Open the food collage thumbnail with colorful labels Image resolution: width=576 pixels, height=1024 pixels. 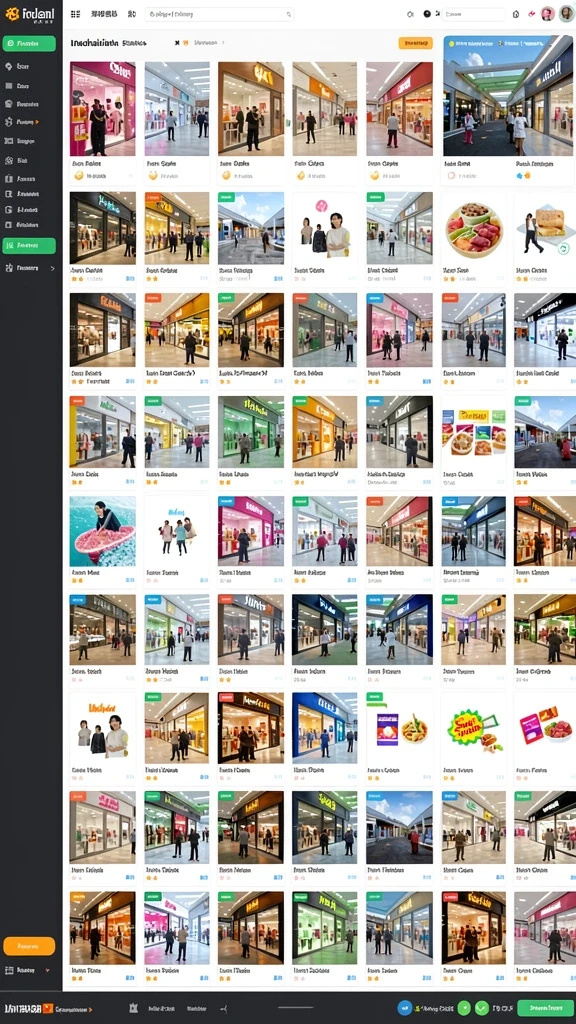474,432
